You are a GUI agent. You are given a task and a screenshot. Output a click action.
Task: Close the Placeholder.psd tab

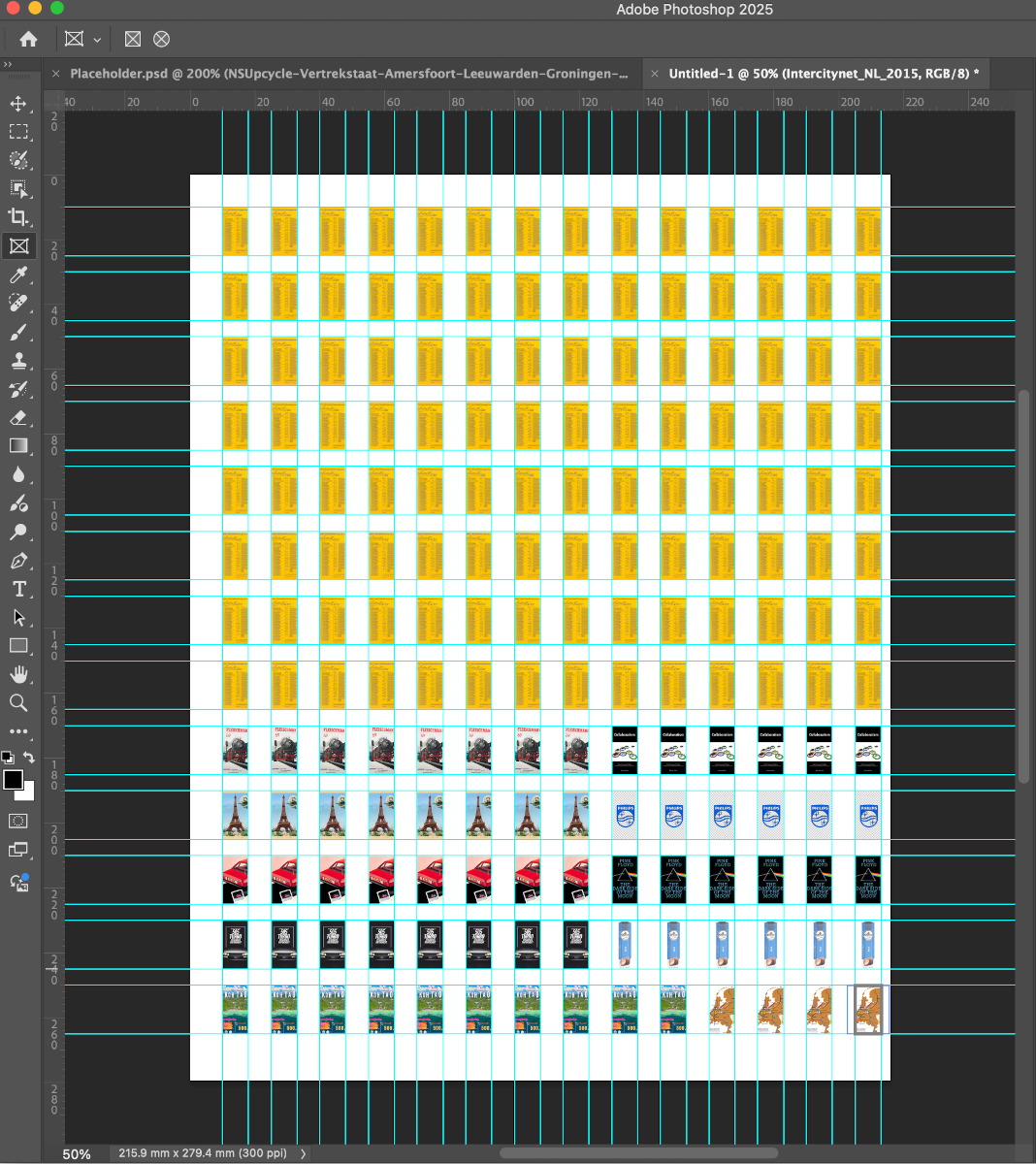(x=55, y=74)
